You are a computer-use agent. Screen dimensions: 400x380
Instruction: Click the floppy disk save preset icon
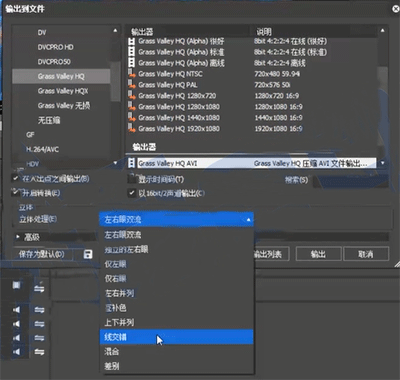coord(88,255)
